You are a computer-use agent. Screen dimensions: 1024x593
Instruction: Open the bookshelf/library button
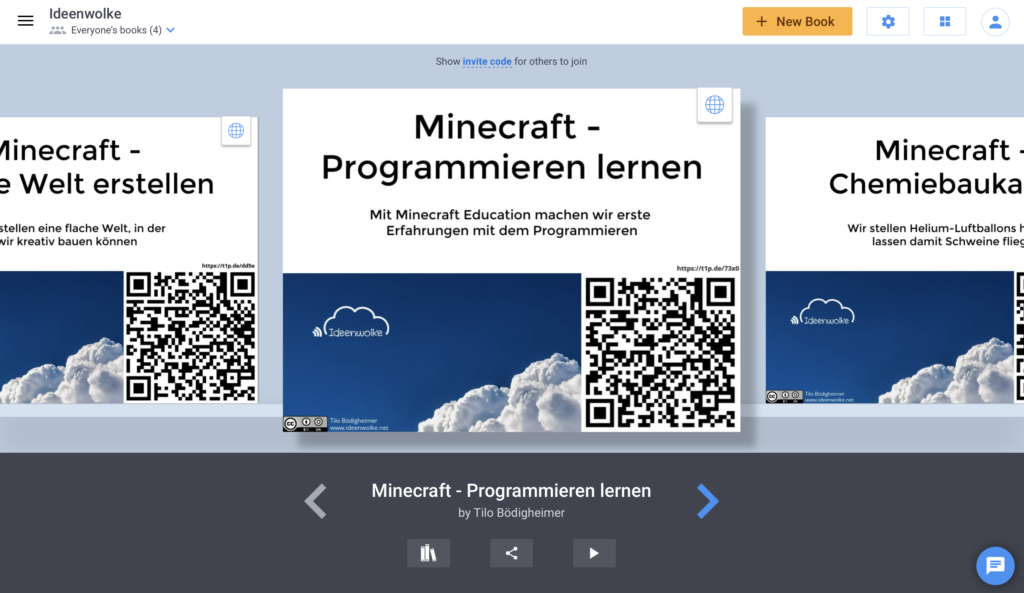428,553
